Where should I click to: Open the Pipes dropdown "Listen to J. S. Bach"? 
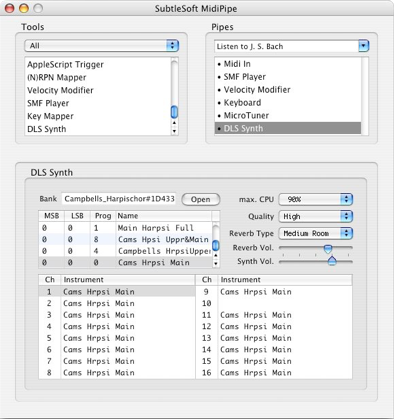pos(292,46)
